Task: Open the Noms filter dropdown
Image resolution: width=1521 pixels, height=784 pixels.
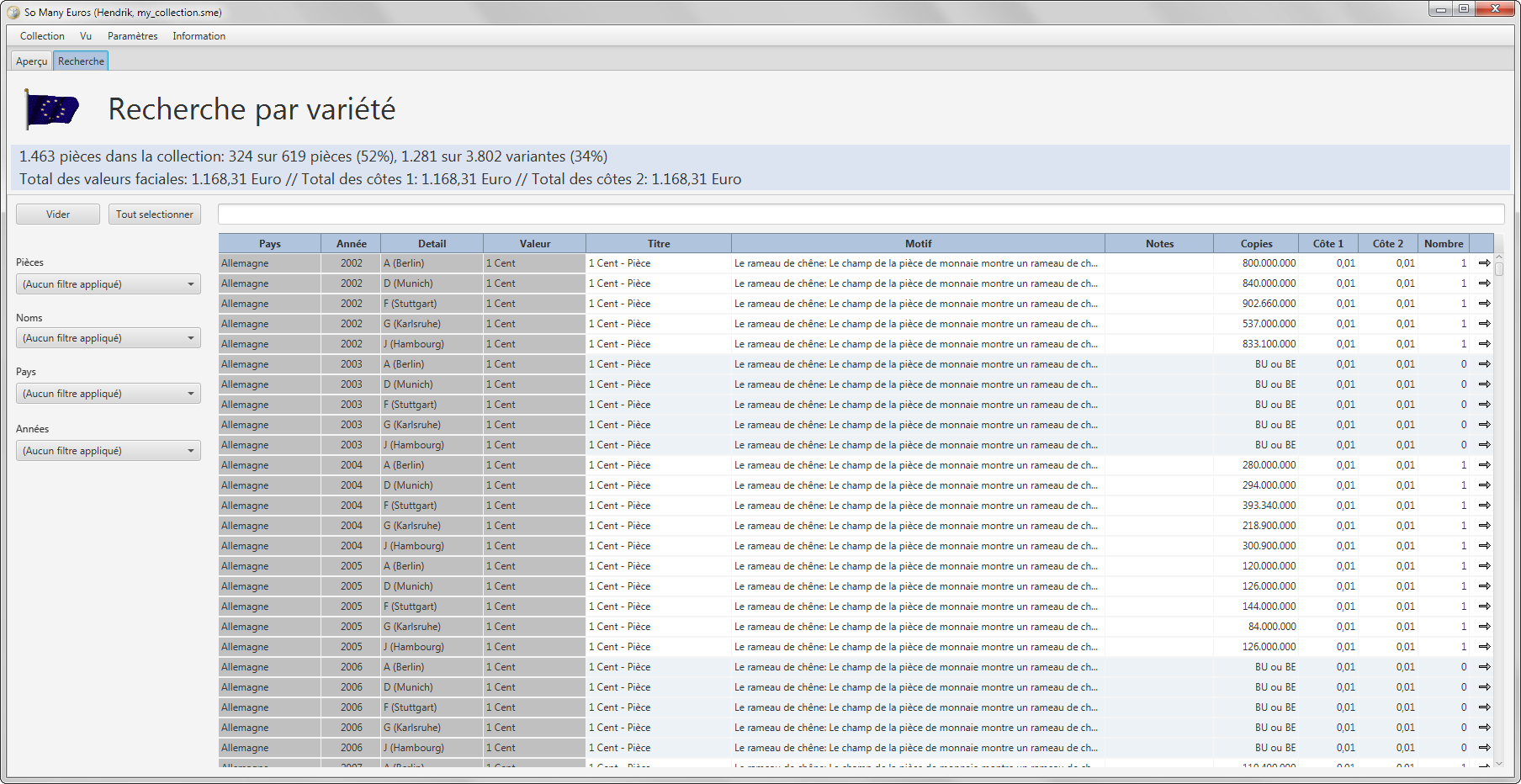Action: click(108, 338)
